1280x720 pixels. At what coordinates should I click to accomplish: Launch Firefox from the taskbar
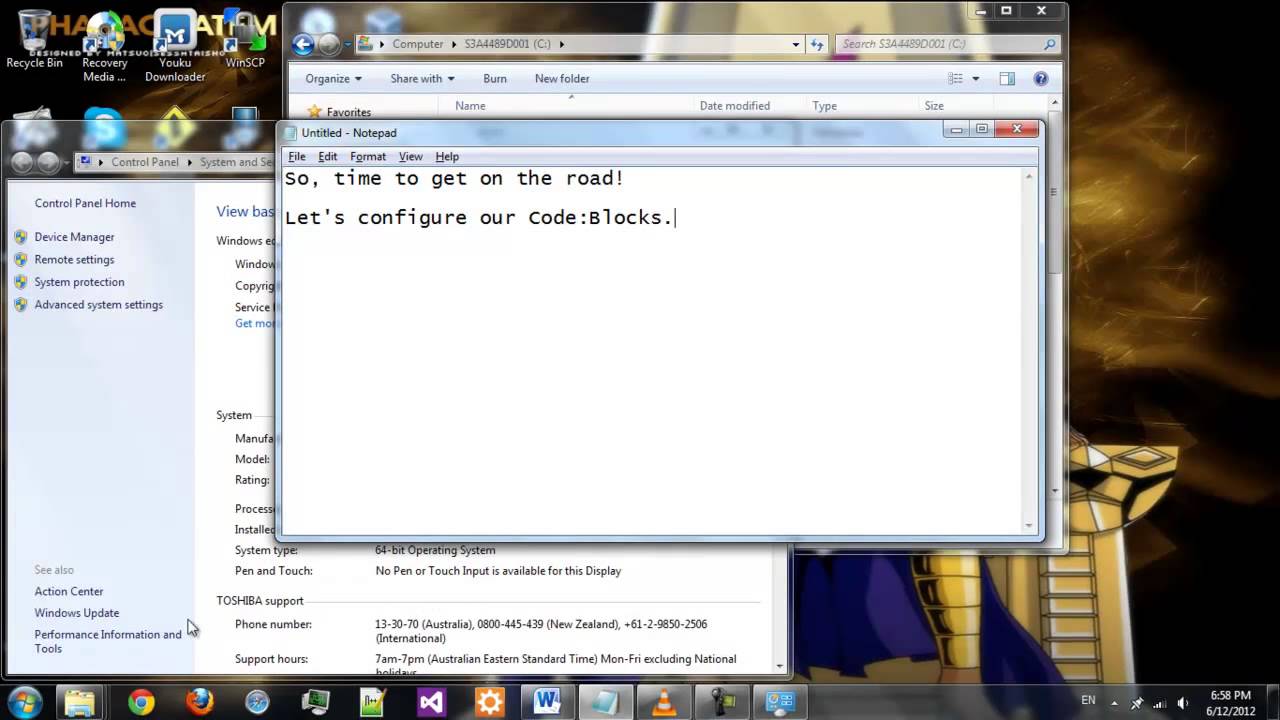click(199, 702)
